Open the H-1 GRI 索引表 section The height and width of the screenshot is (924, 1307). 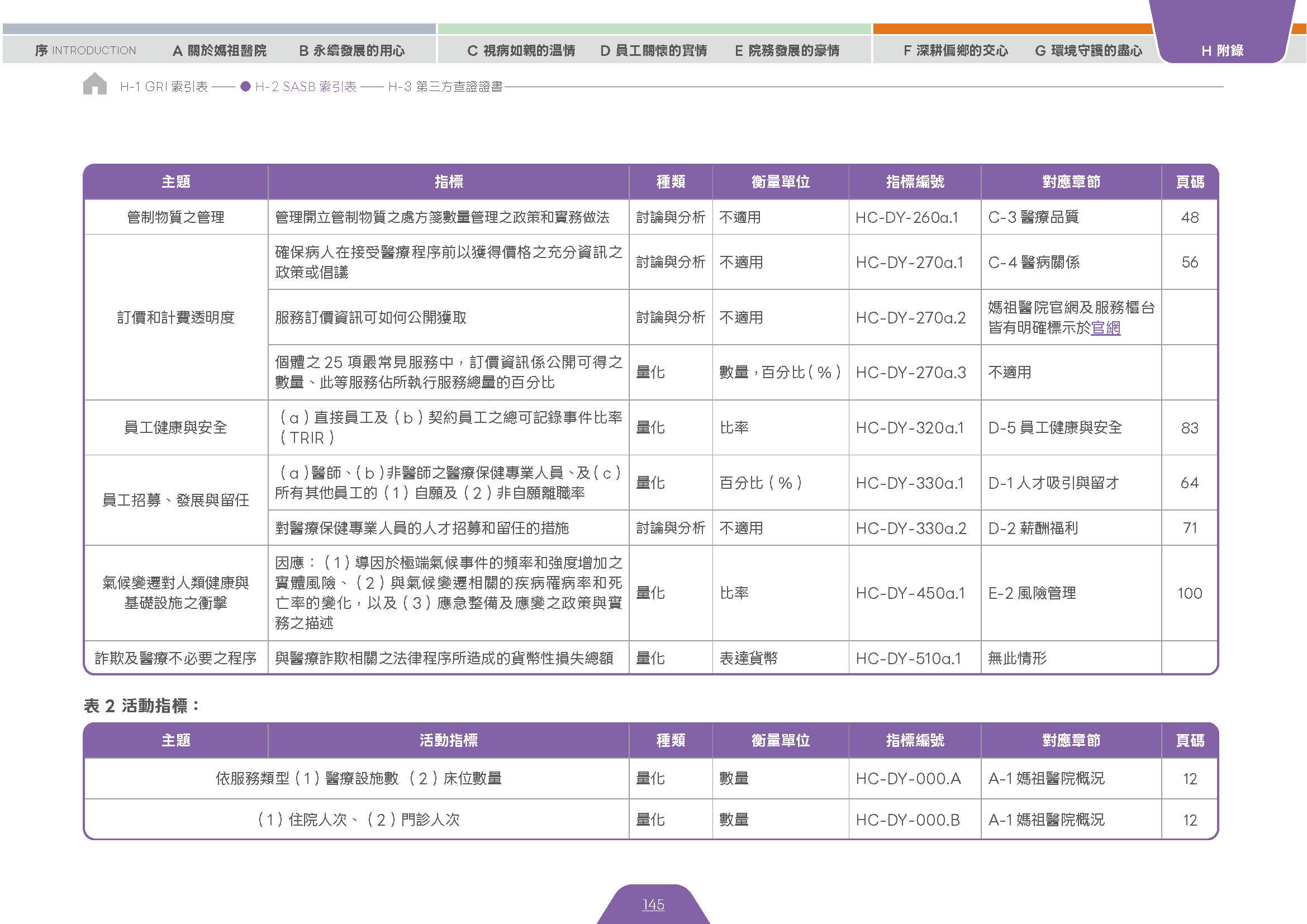(x=164, y=87)
